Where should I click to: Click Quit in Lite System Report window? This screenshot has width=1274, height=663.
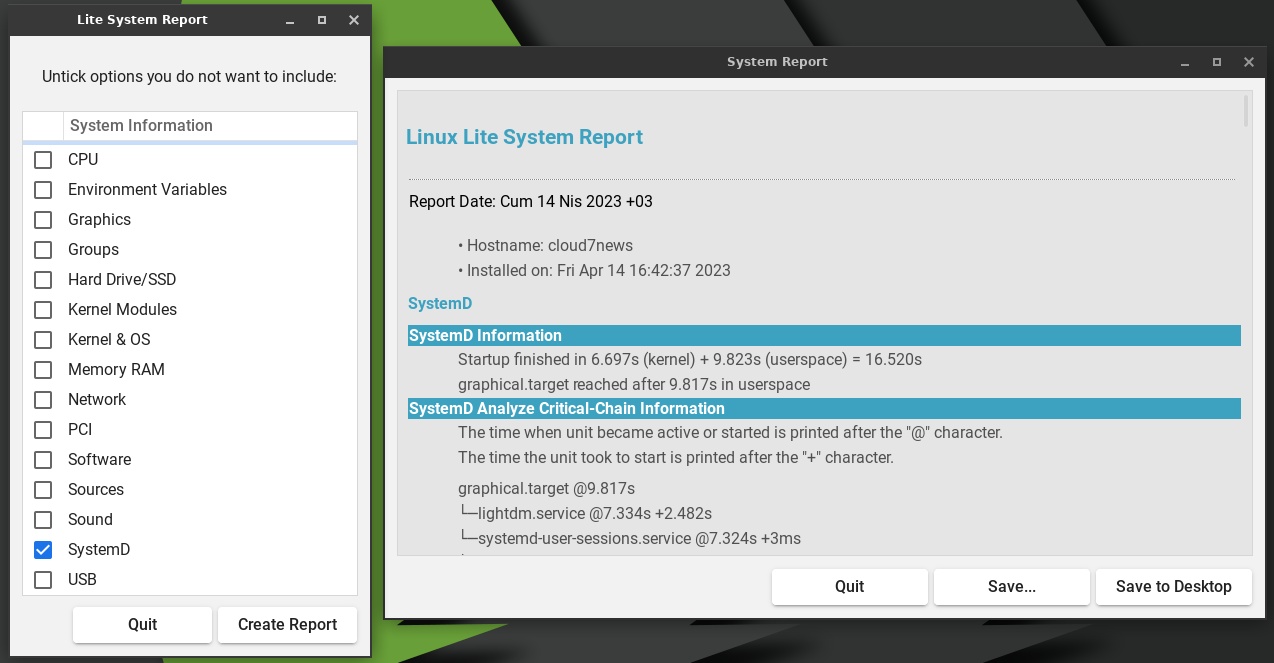(142, 624)
